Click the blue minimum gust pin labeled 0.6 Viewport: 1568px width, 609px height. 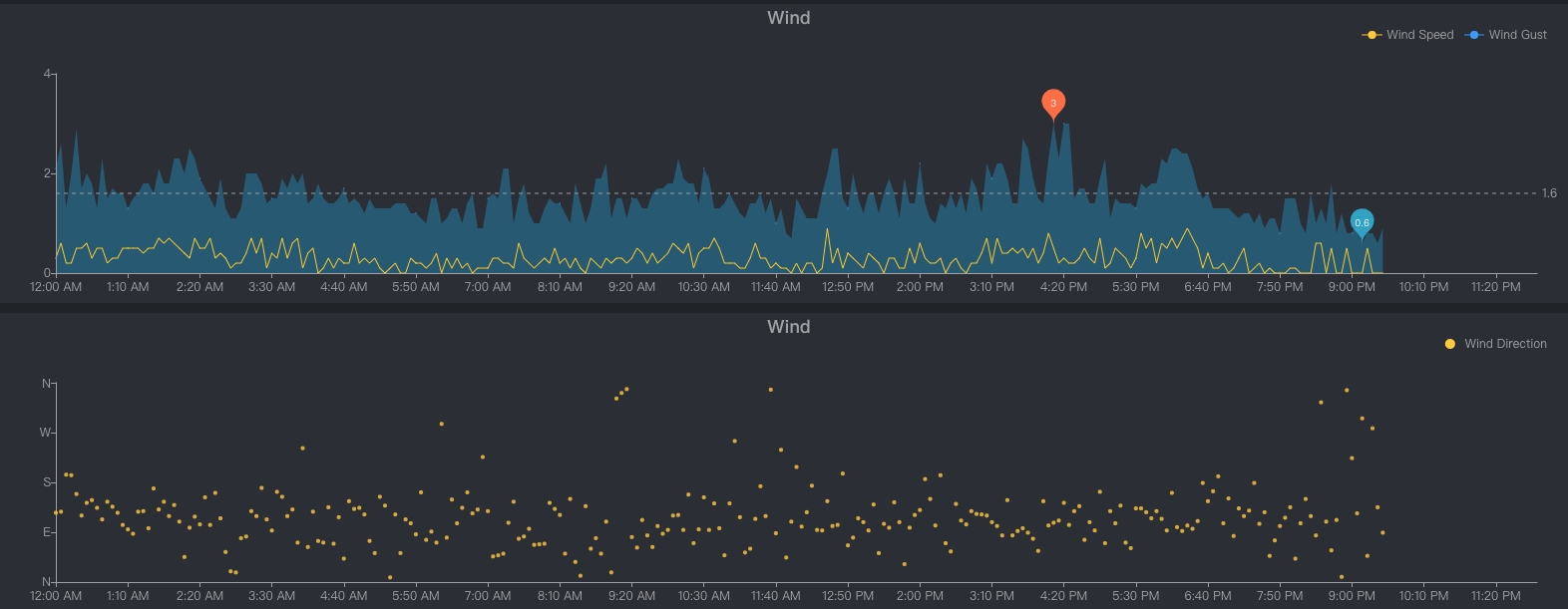point(1362,221)
